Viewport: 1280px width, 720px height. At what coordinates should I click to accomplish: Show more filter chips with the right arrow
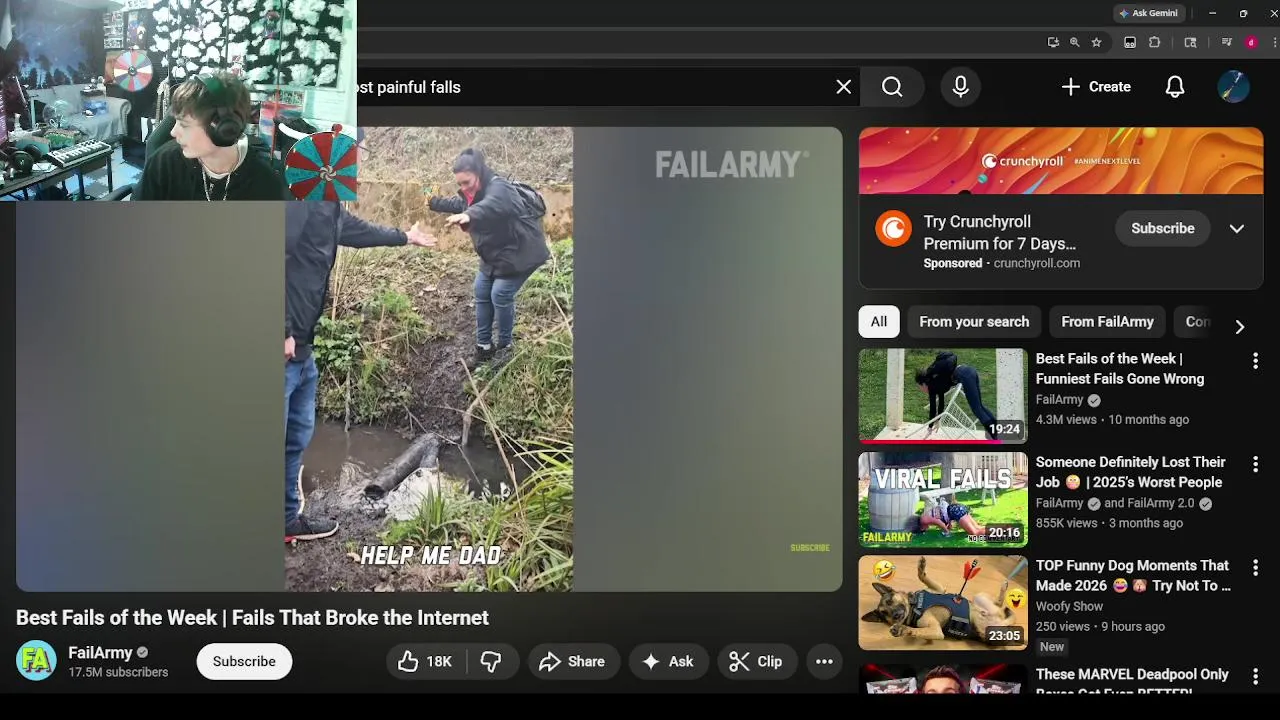pyautogui.click(x=1239, y=327)
